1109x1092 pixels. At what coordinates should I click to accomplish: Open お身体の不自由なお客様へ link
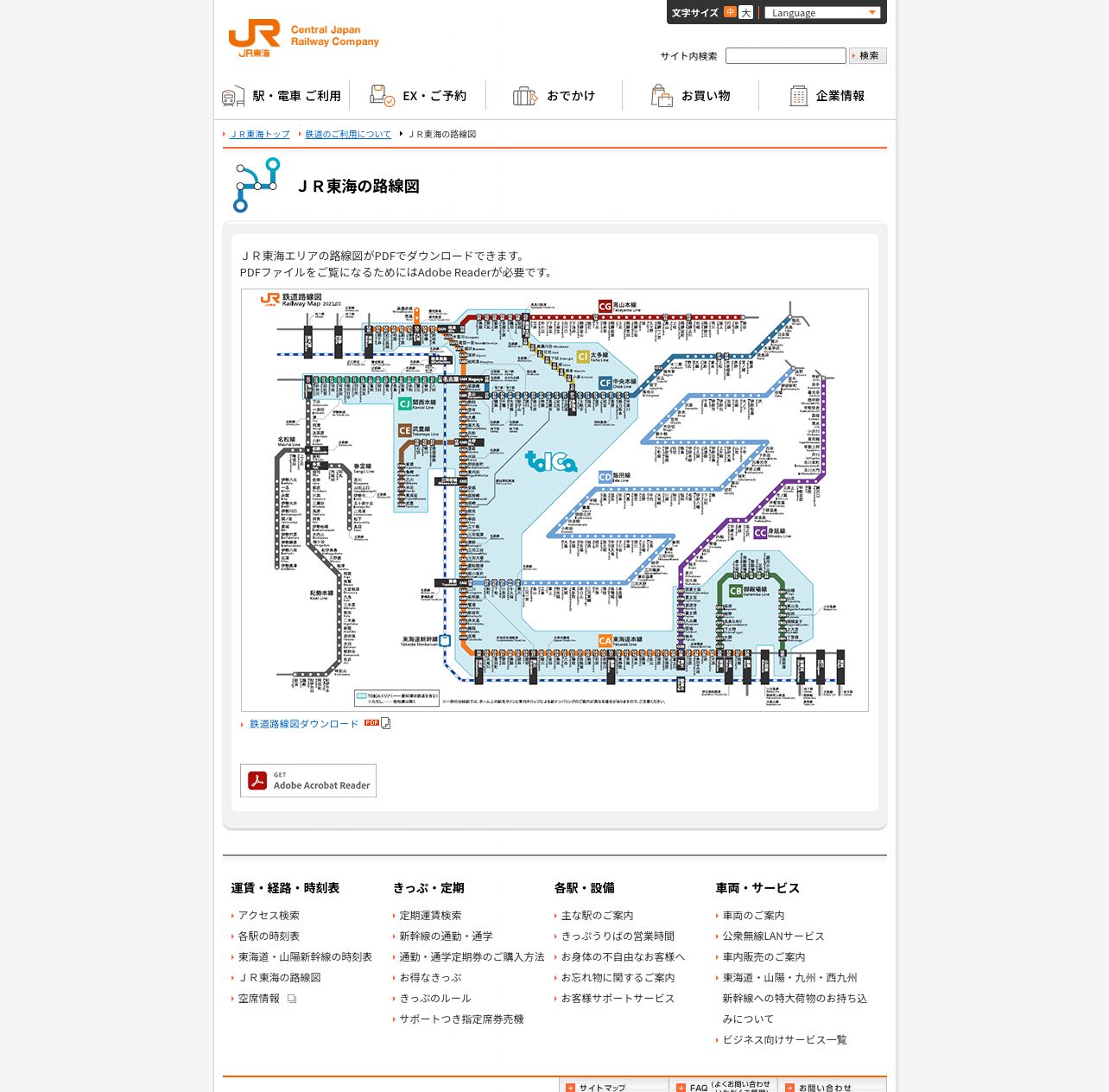tap(623, 957)
